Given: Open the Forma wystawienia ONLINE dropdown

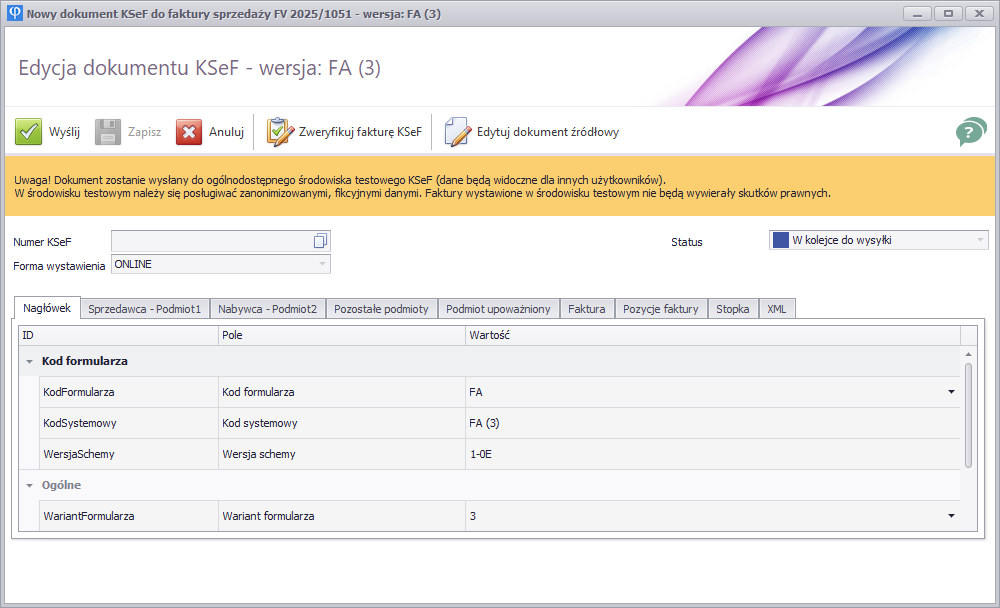Looking at the screenshot, I should point(322,264).
